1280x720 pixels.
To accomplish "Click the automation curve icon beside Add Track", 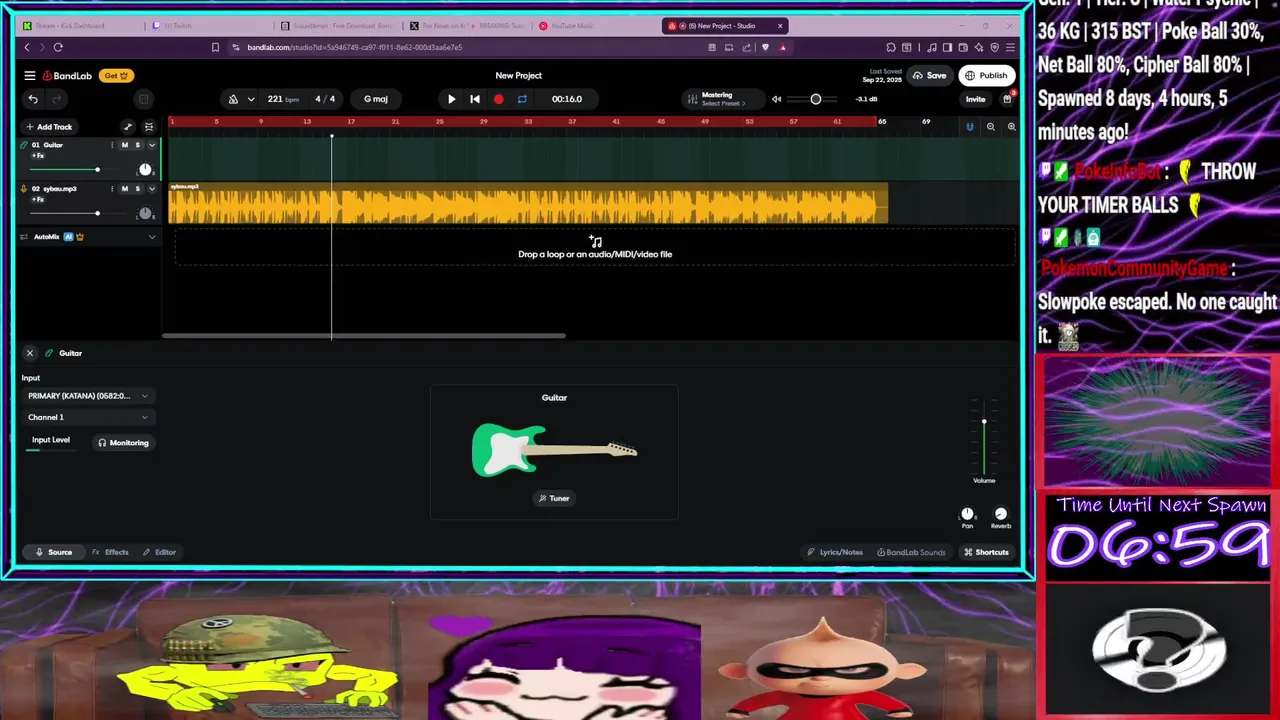I will coord(128,127).
